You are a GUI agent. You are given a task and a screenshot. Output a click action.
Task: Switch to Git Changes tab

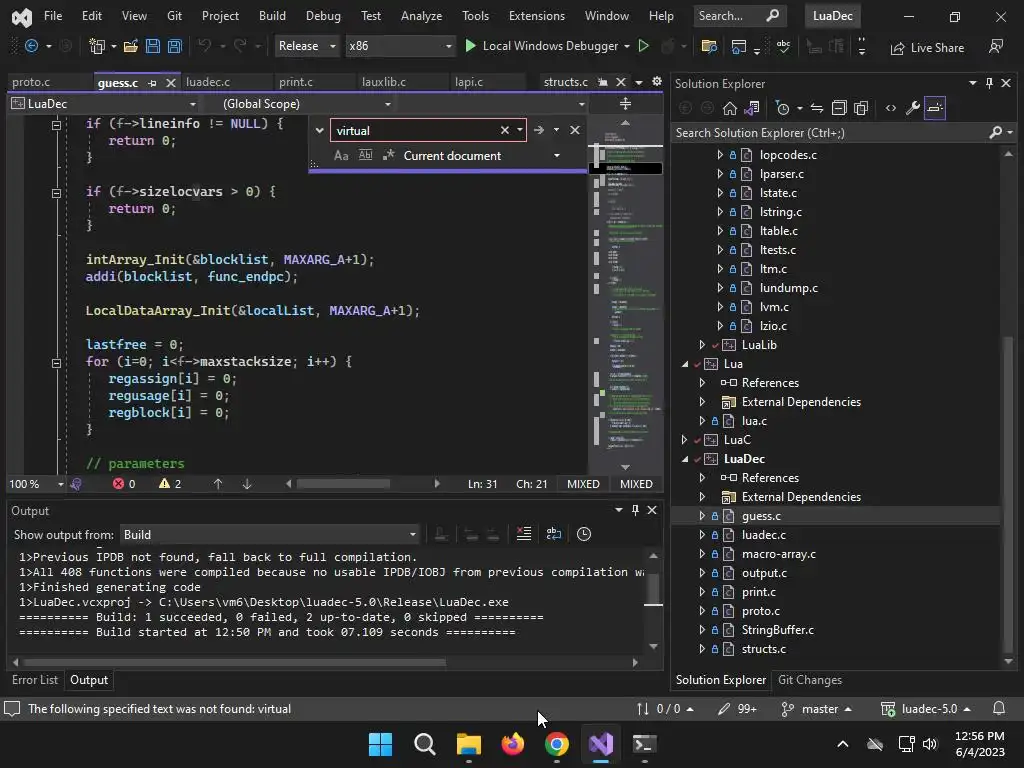(x=810, y=680)
